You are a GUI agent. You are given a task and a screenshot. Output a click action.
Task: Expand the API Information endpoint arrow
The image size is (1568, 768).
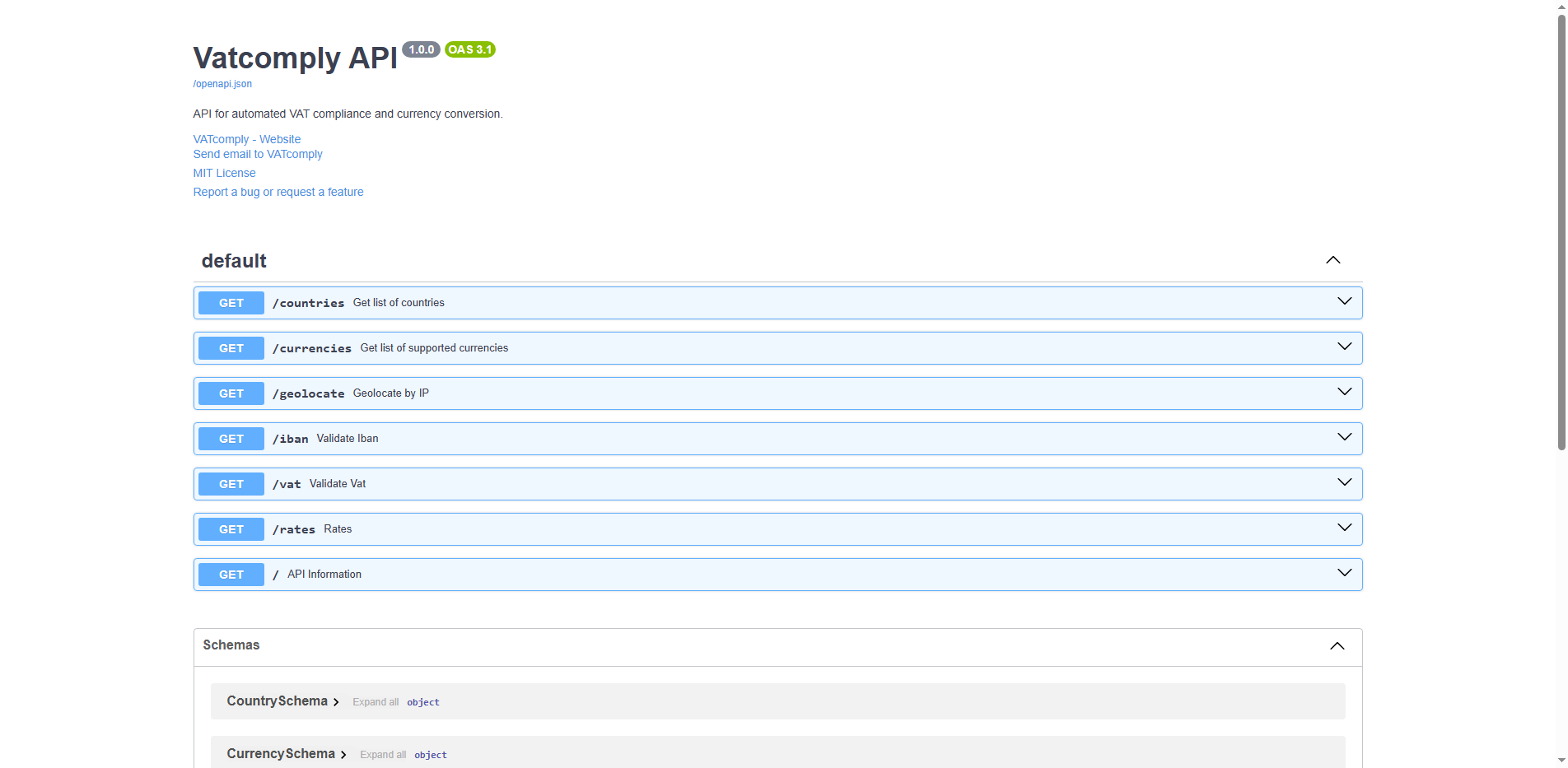(1344, 573)
